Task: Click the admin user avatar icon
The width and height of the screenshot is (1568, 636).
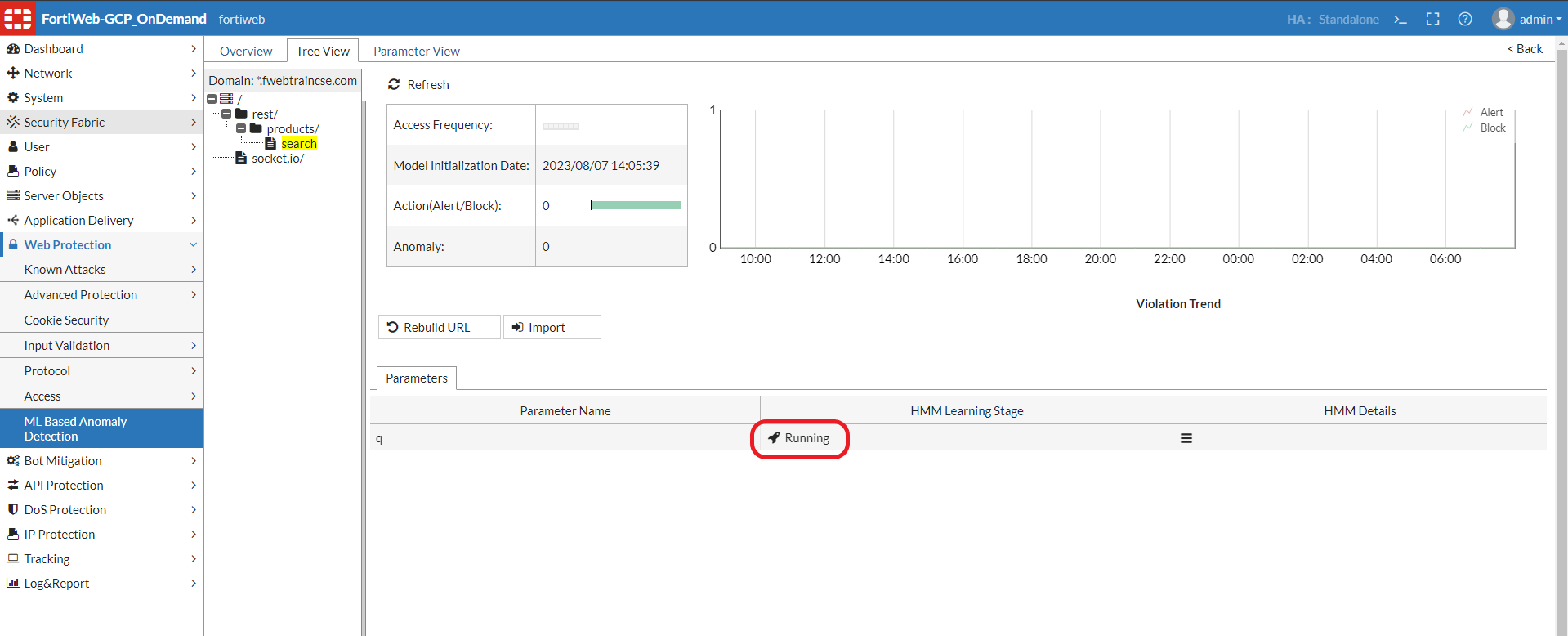Action: point(1503,19)
